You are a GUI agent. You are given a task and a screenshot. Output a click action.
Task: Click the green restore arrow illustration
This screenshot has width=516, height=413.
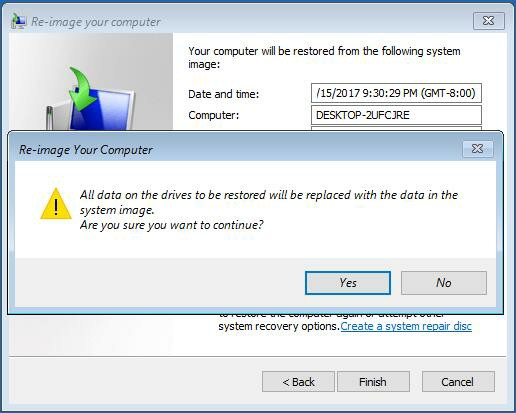(82, 88)
